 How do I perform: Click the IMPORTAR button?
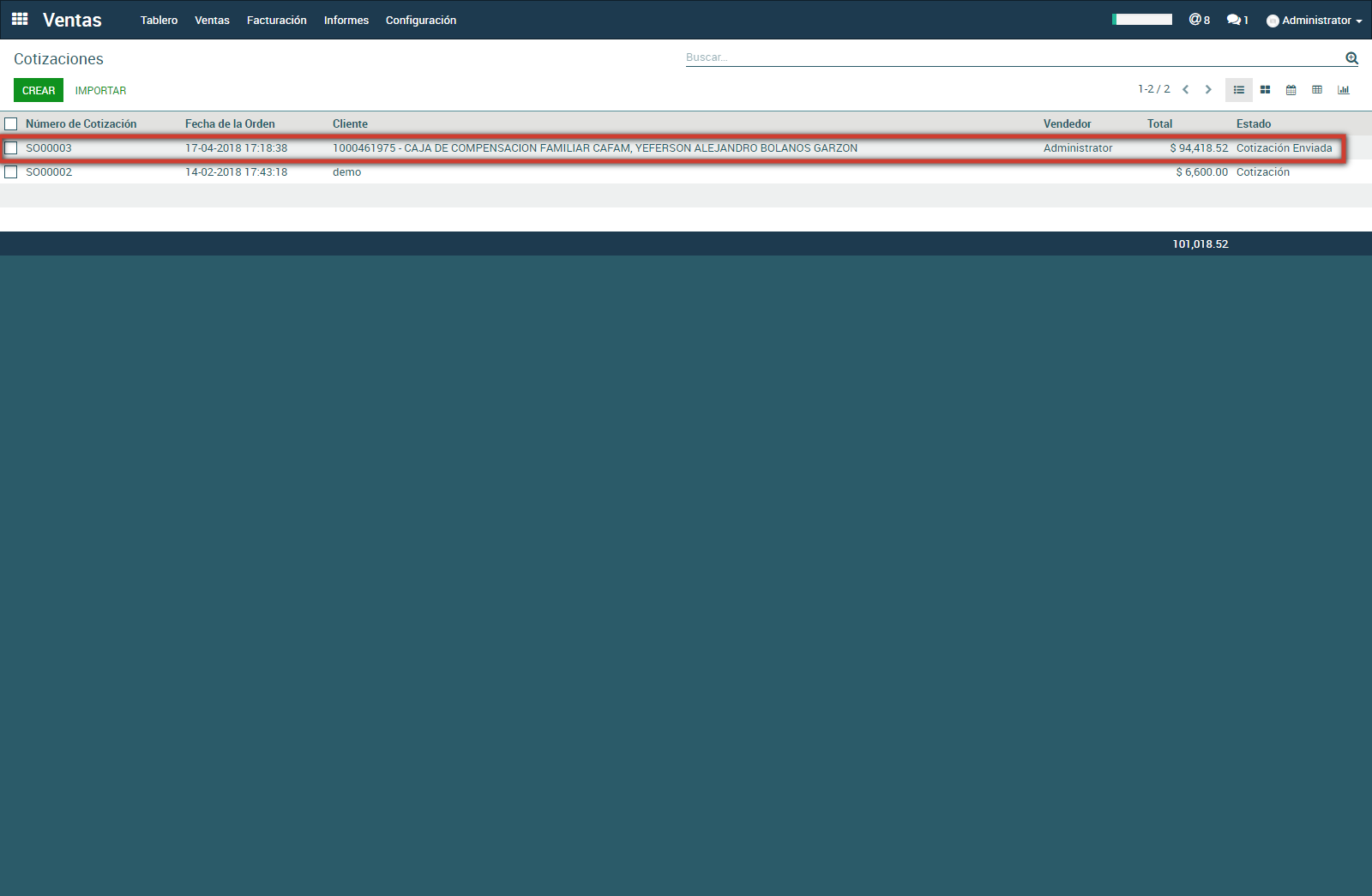100,91
